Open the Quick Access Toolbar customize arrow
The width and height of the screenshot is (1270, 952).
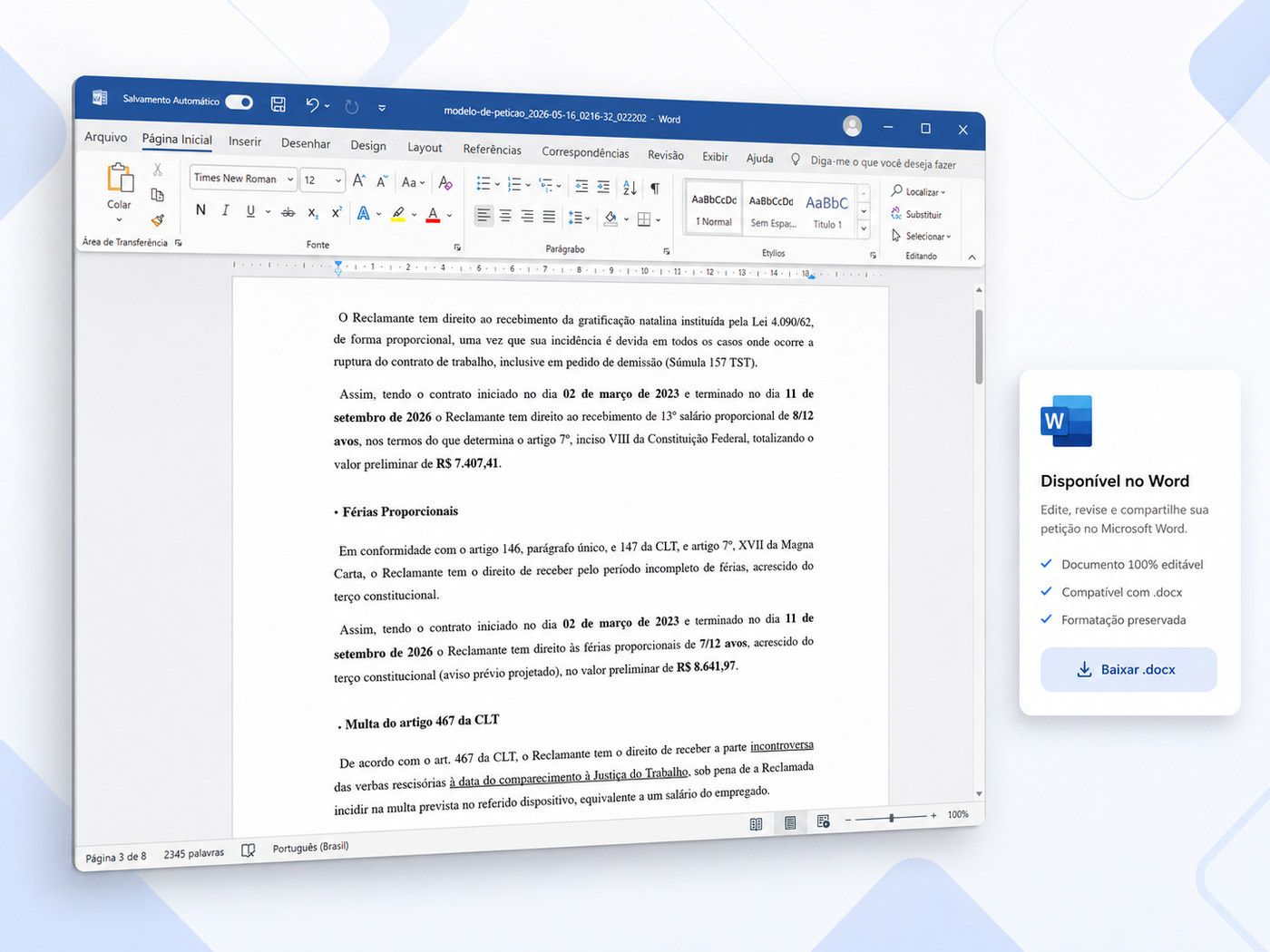click(382, 108)
